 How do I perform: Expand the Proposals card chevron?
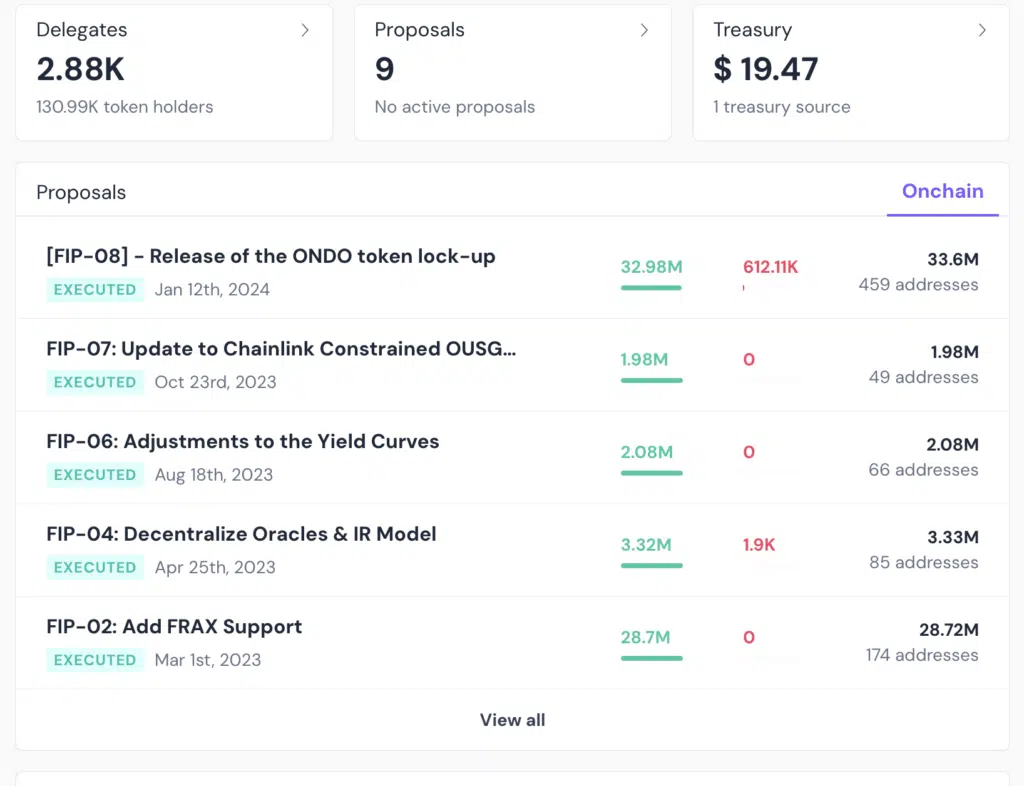coord(644,31)
